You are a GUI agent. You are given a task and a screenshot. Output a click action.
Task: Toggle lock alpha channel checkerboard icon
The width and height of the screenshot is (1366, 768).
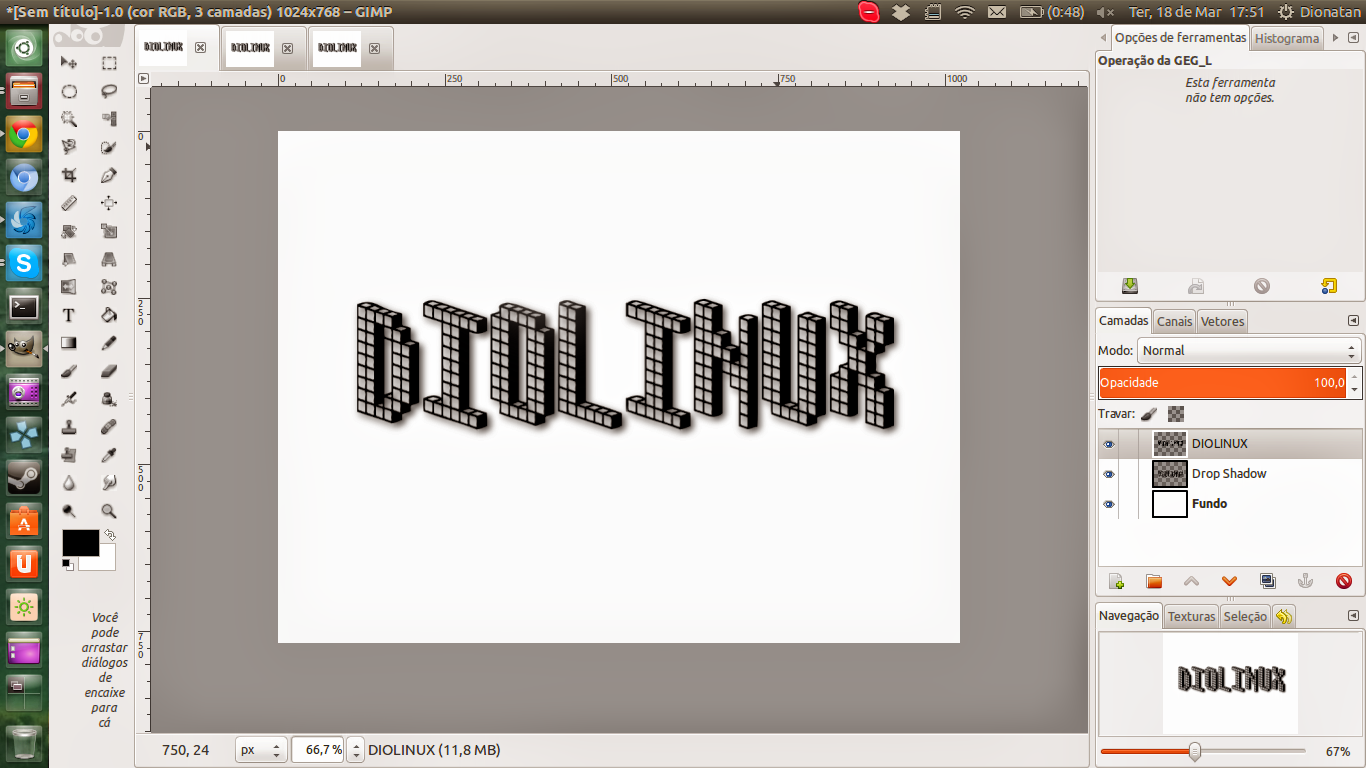coord(1176,413)
